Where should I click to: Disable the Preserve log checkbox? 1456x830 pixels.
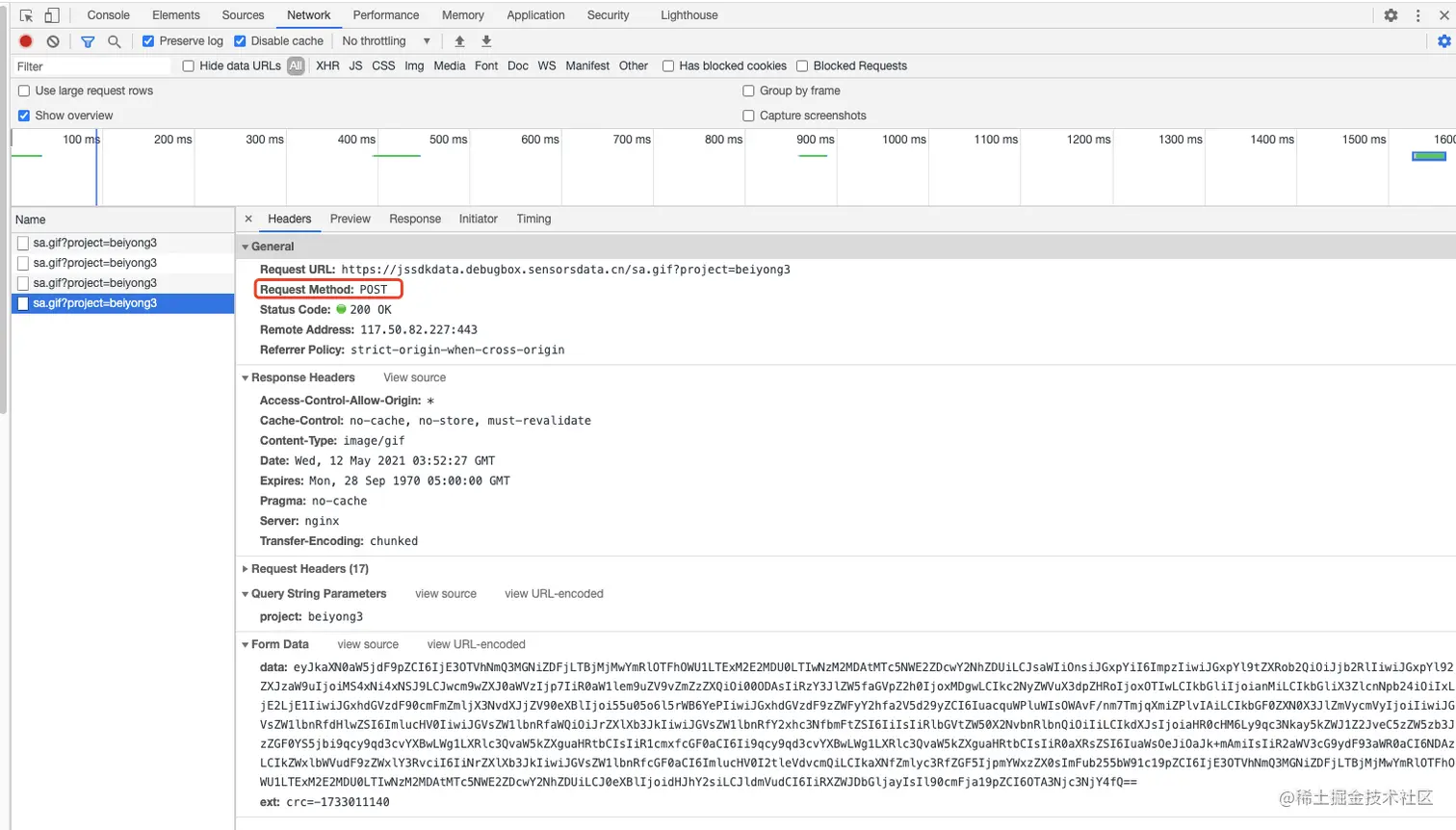tap(148, 41)
